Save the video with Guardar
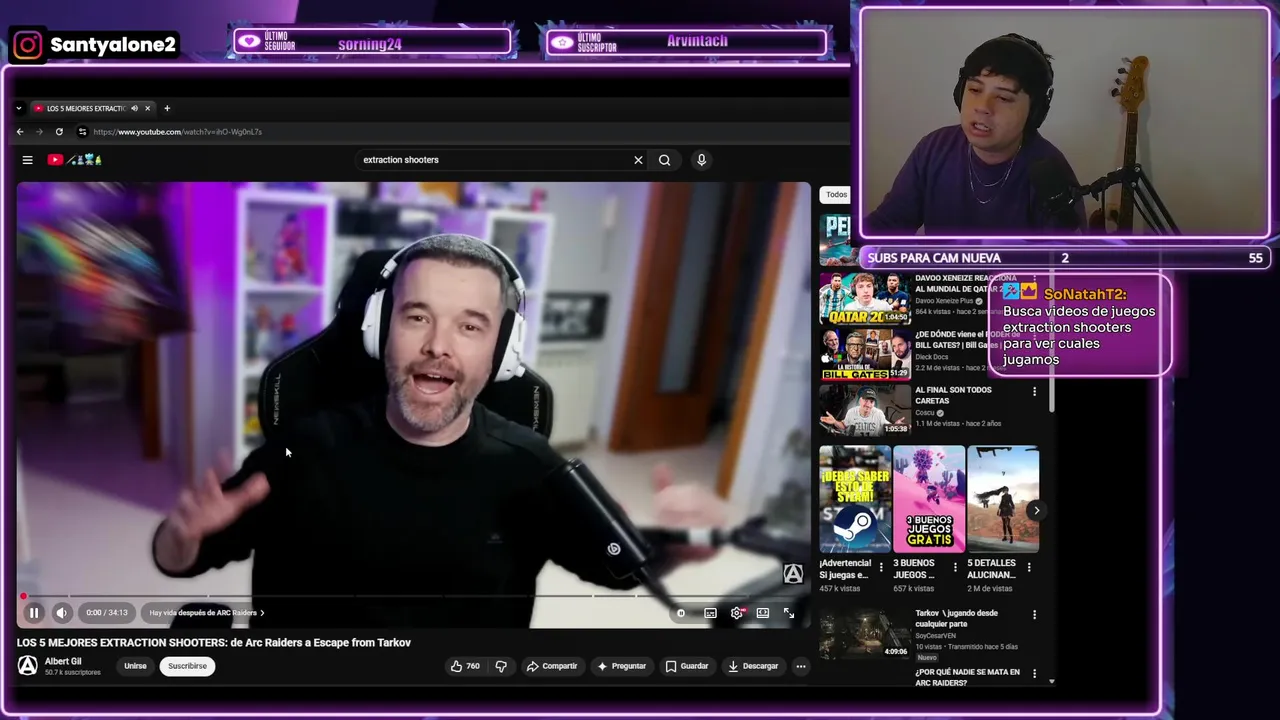The width and height of the screenshot is (1280, 720). point(688,666)
